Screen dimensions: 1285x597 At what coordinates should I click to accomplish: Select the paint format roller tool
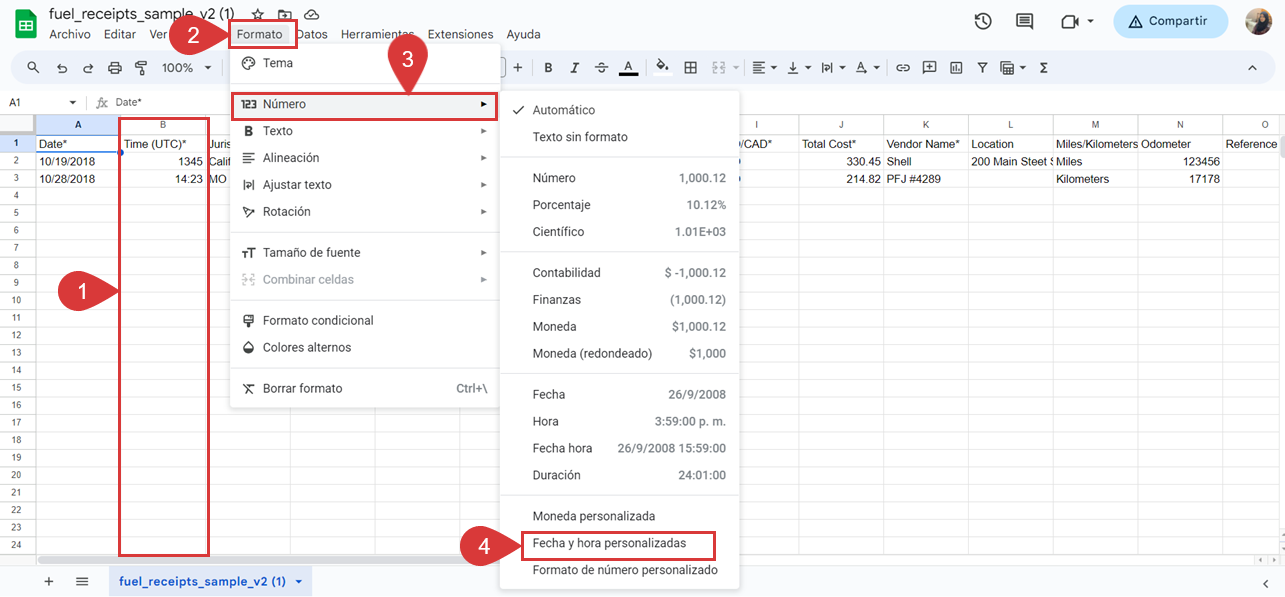coord(140,68)
